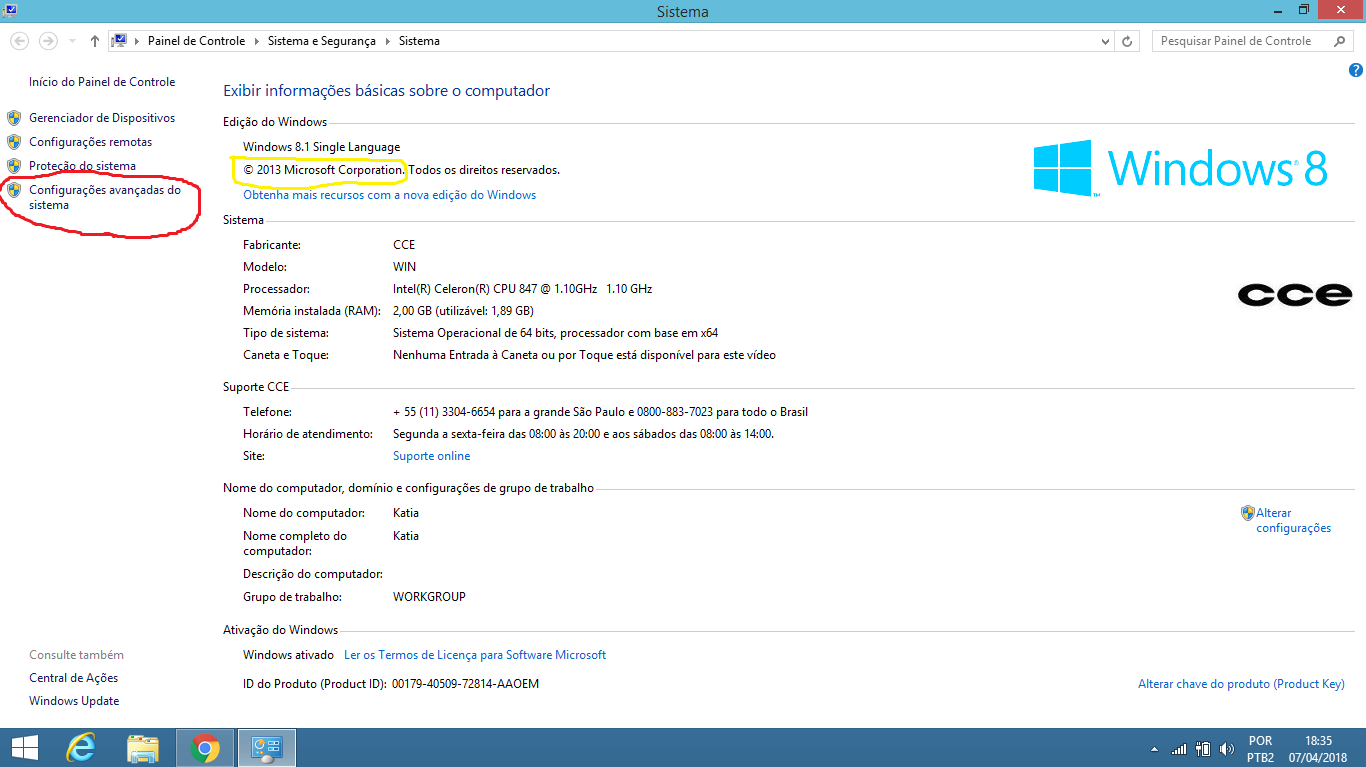Click Alterar configurações for computer name

click(x=1294, y=520)
